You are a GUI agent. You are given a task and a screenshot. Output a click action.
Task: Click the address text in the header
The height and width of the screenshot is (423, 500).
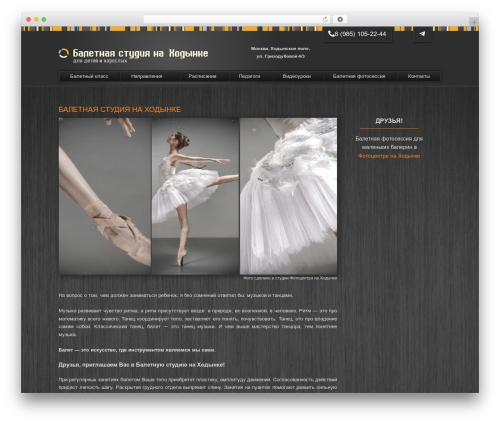coord(280,53)
